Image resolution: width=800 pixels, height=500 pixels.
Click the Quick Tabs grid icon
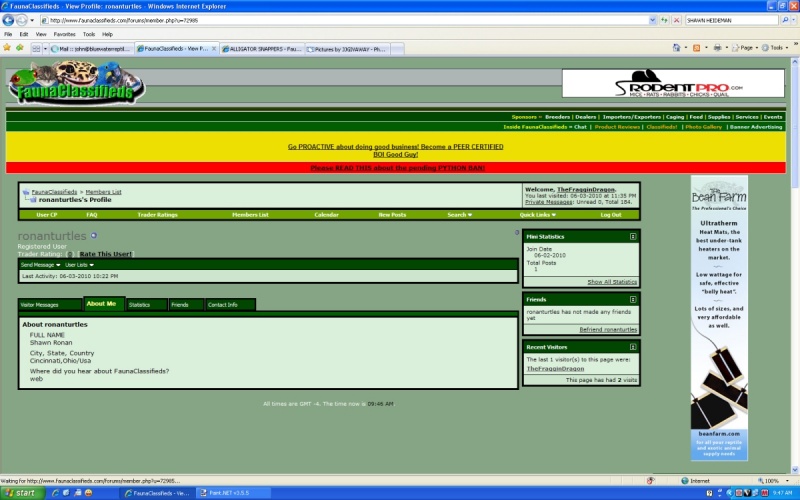point(36,48)
